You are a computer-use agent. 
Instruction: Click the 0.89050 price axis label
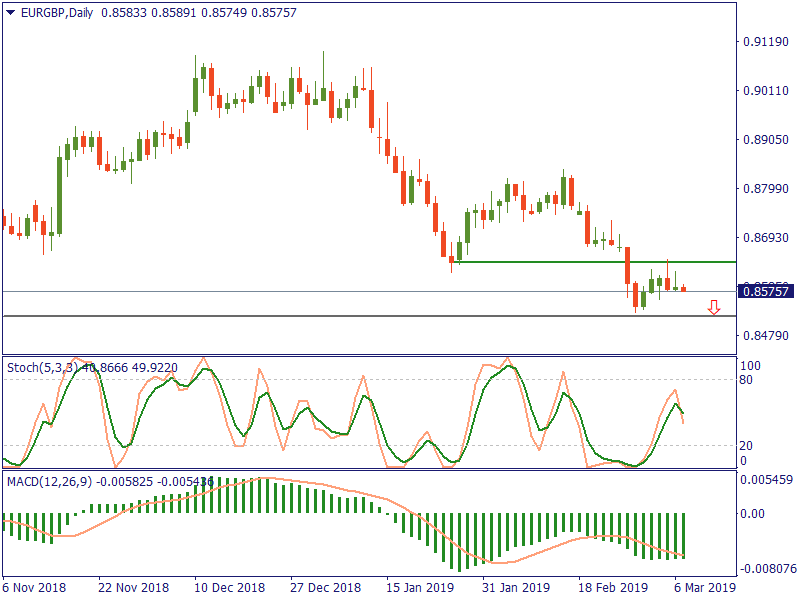point(766,140)
